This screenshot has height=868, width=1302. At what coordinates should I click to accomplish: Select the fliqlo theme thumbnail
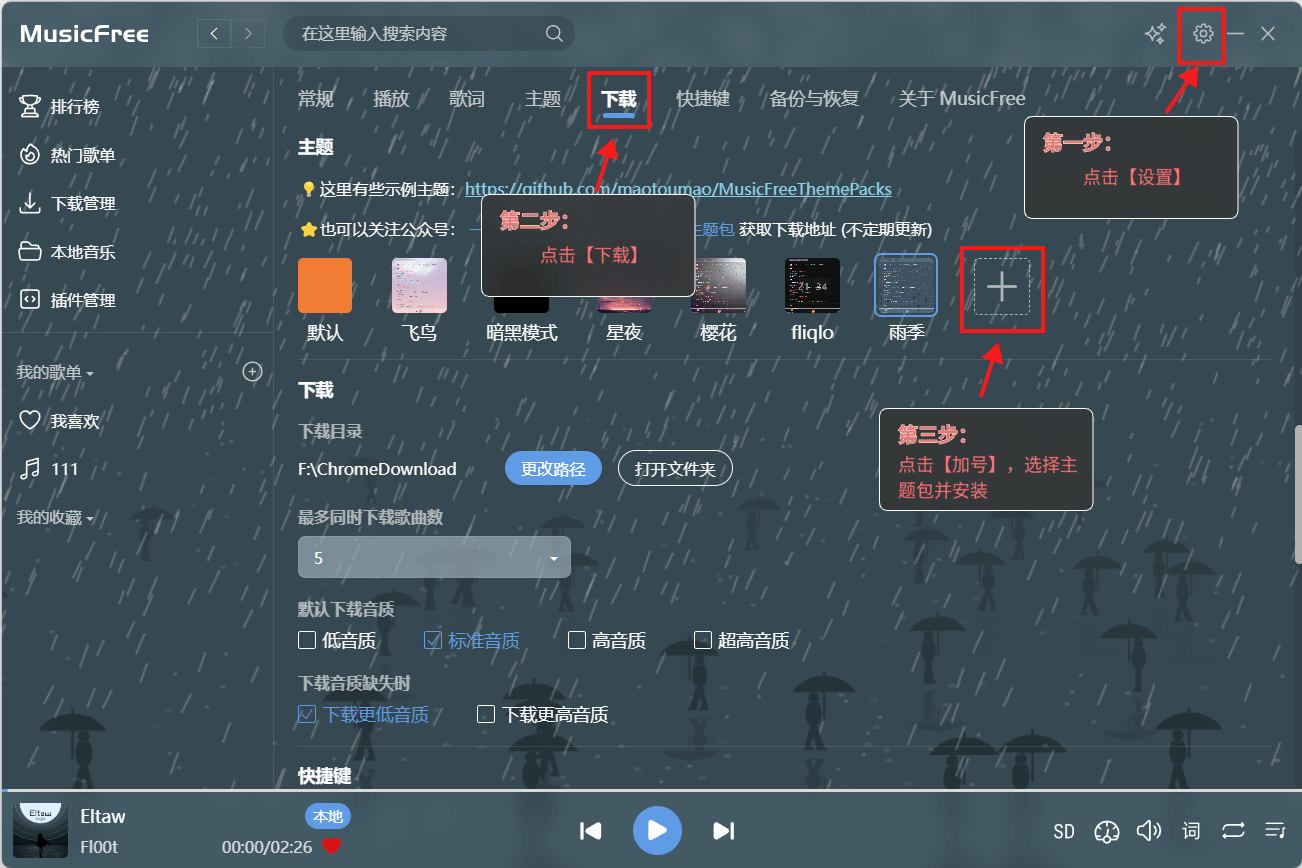tap(812, 286)
